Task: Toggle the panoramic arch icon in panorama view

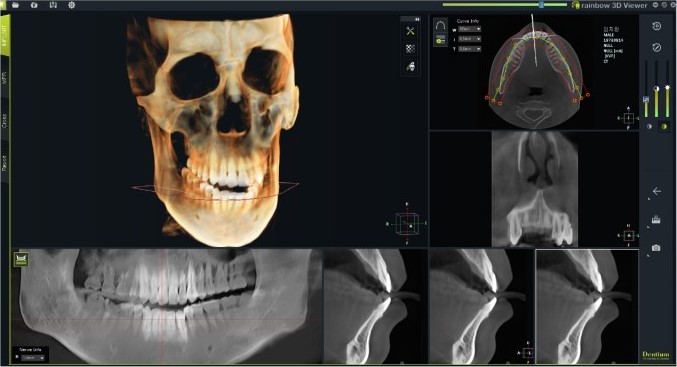Action: 21,259
